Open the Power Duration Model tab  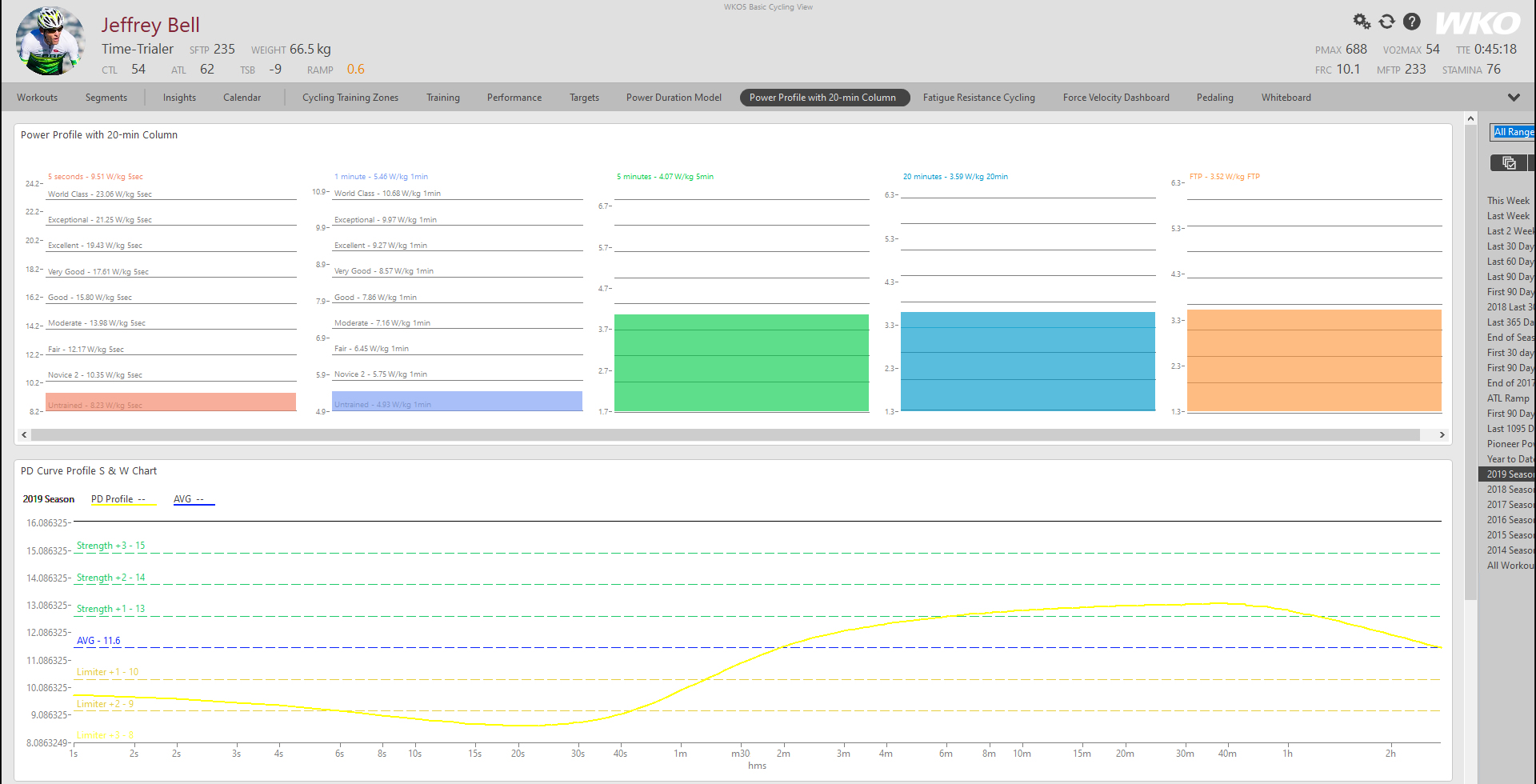pos(674,98)
